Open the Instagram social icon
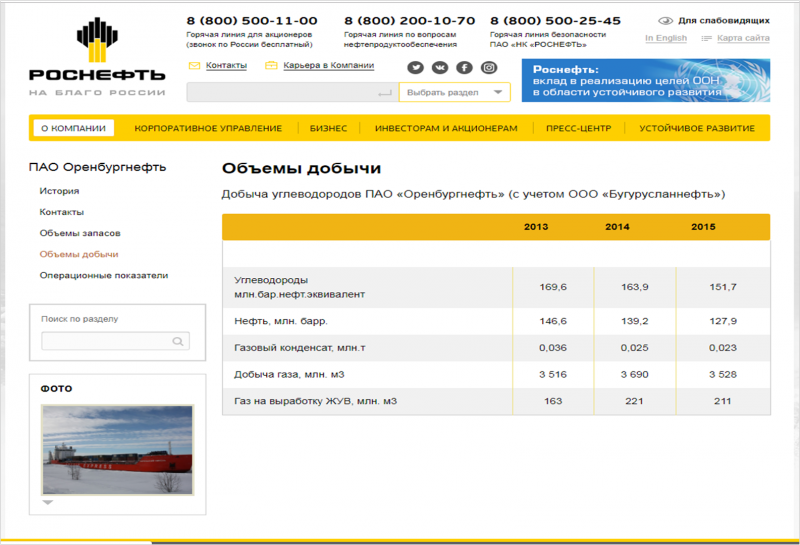800x545 pixels. (x=489, y=67)
